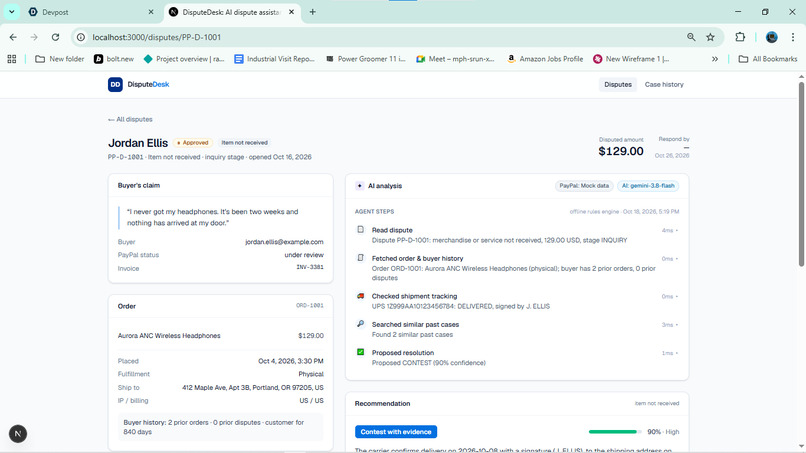Go back to All disputes
806x453 pixels.
(x=130, y=119)
